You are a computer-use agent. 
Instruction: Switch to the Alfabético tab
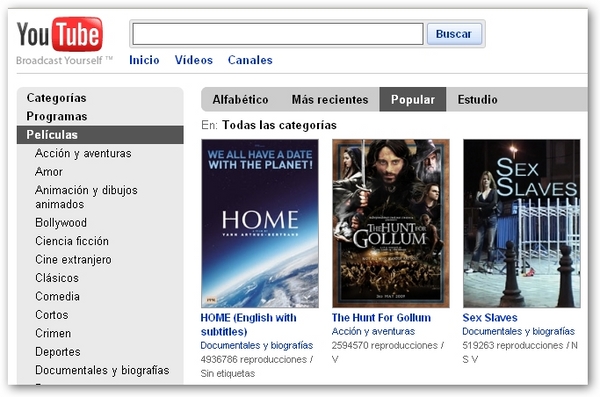point(240,100)
